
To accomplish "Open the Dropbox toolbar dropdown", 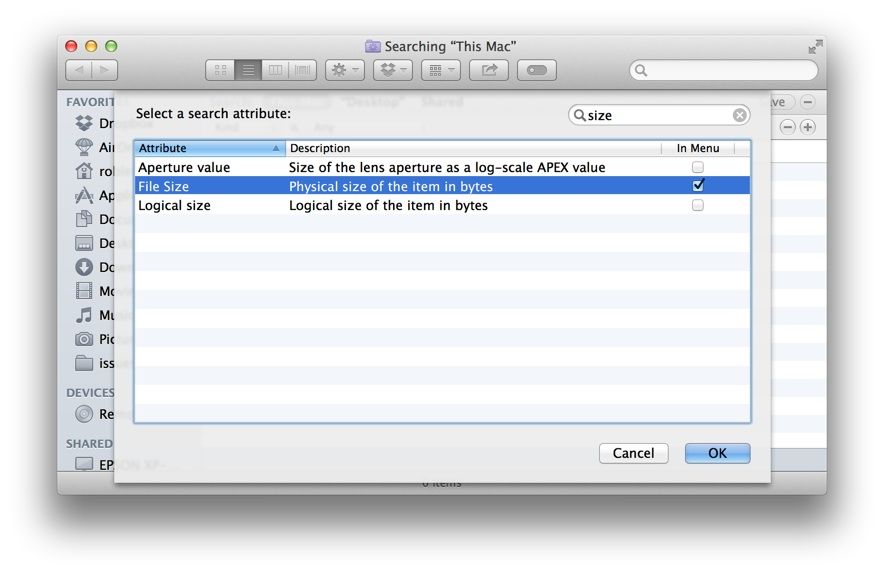I will (392, 70).
